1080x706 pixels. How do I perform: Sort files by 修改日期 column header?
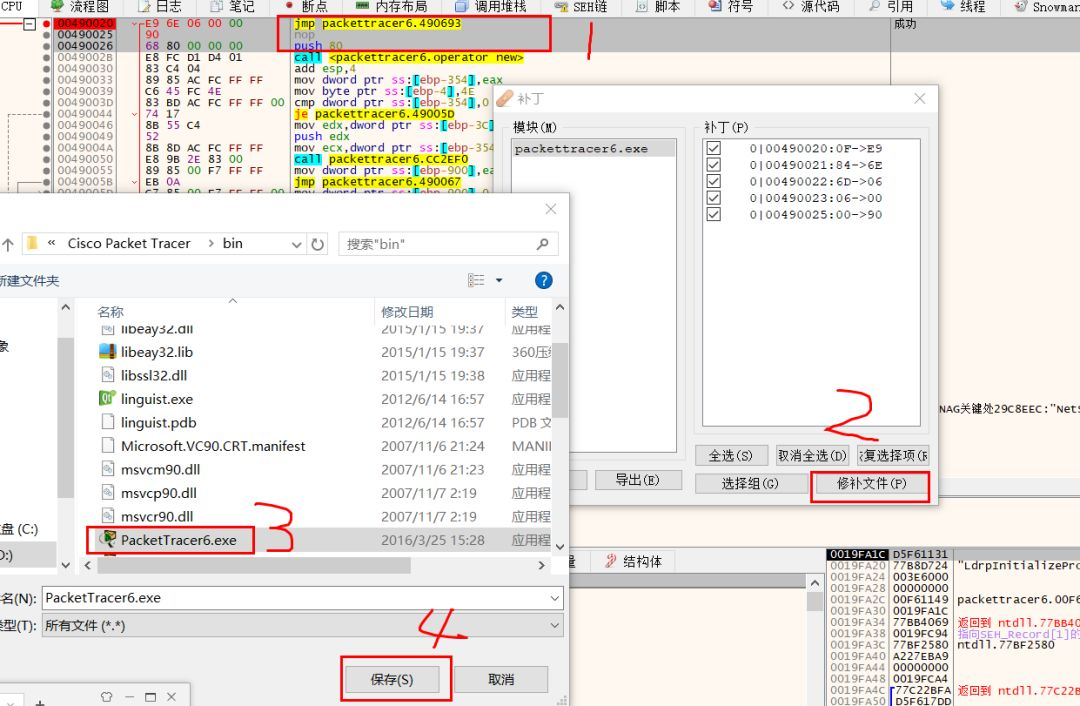coord(407,312)
